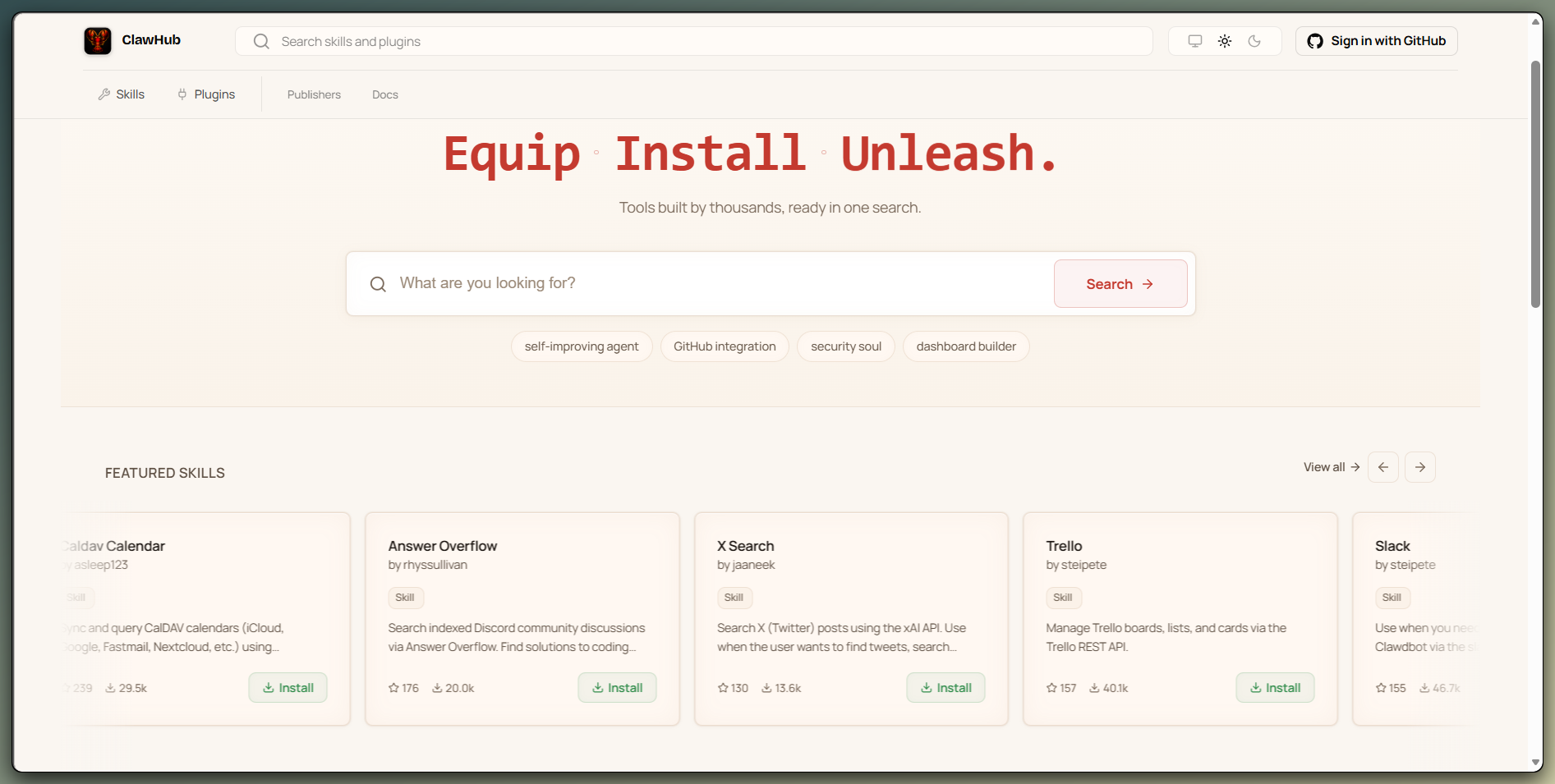Click the Skill badge on Trello

(x=1063, y=598)
